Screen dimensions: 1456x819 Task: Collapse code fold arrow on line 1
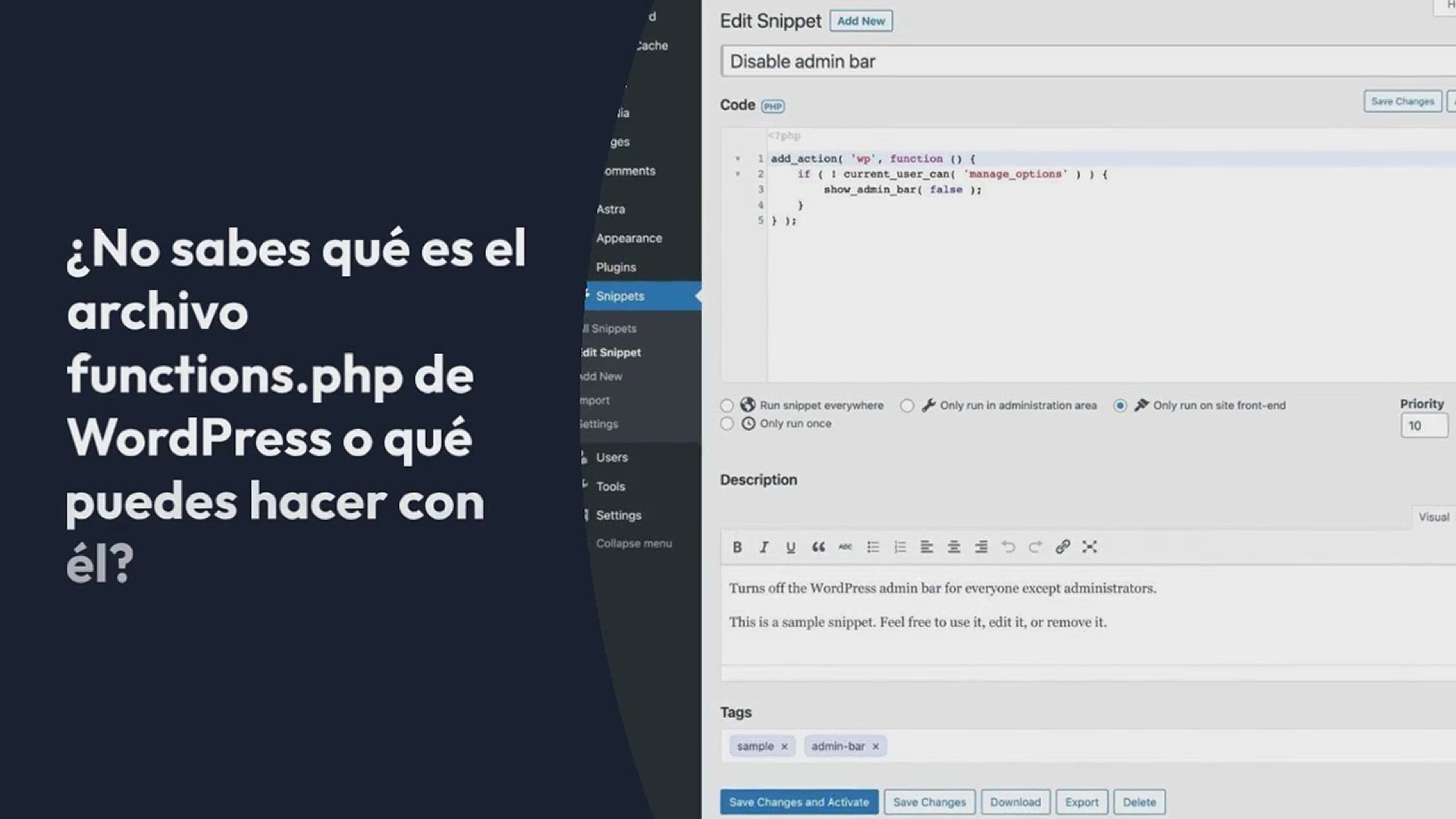point(737,159)
